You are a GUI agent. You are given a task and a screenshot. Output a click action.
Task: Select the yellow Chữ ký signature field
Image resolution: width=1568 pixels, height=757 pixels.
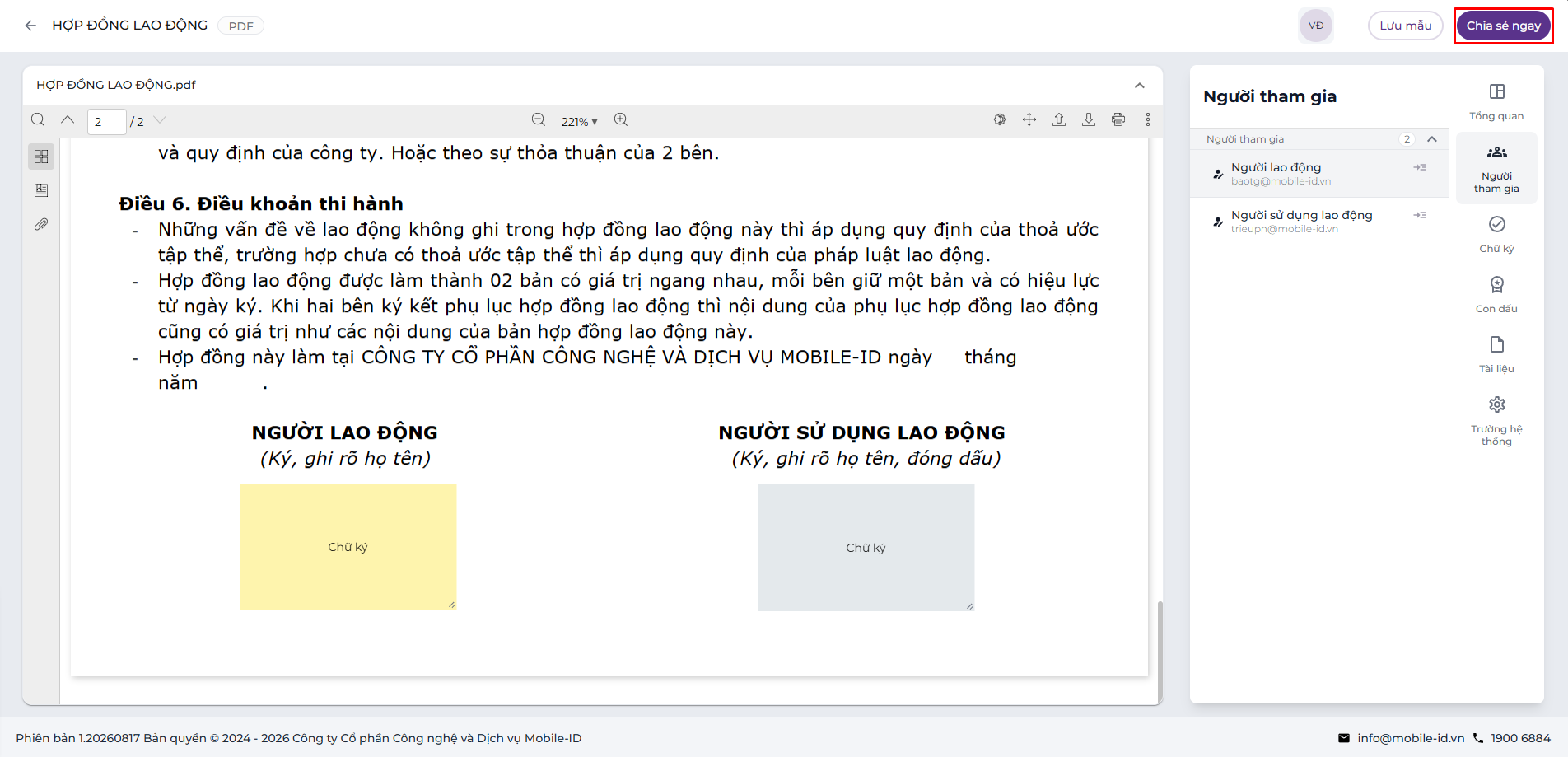[x=348, y=547]
